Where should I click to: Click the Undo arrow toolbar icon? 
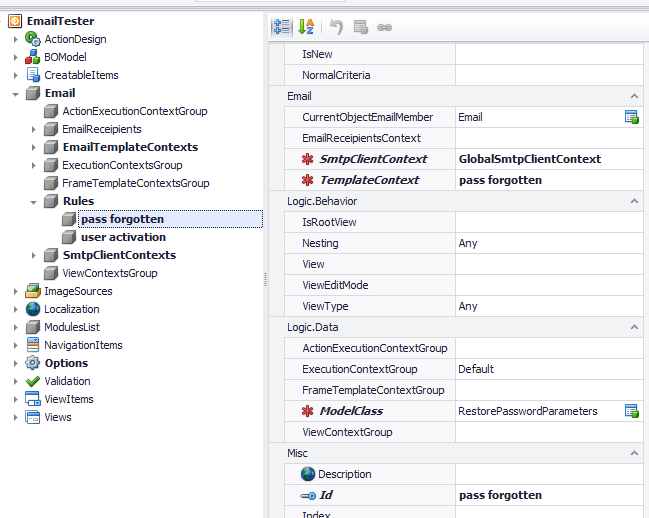tap(336, 27)
